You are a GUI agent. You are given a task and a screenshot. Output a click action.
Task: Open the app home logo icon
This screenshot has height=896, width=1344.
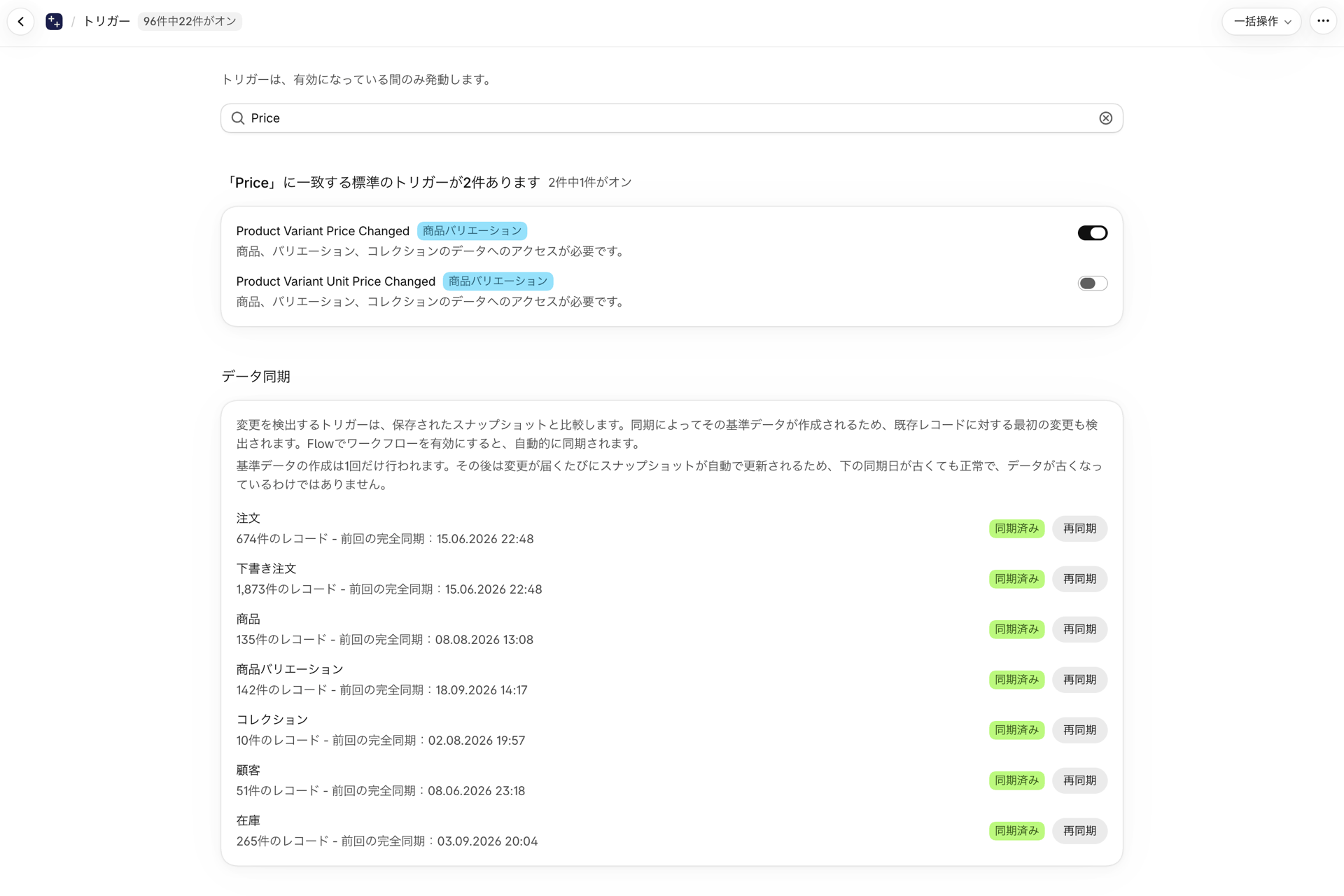click(54, 21)
